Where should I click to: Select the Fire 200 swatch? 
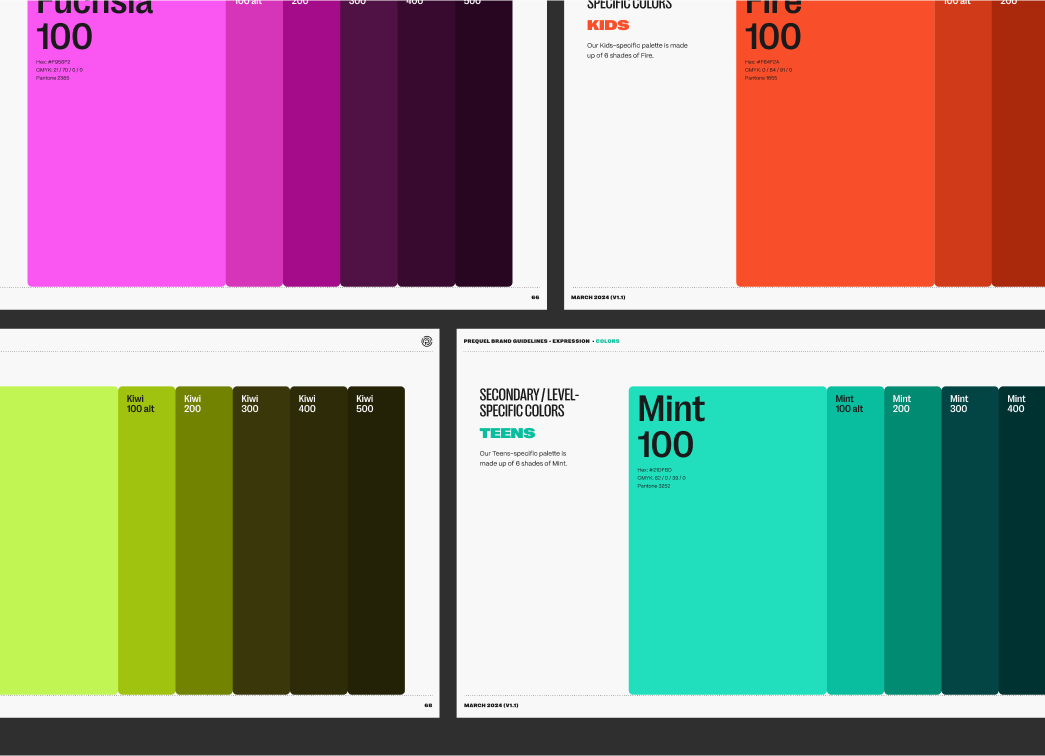1018,143
